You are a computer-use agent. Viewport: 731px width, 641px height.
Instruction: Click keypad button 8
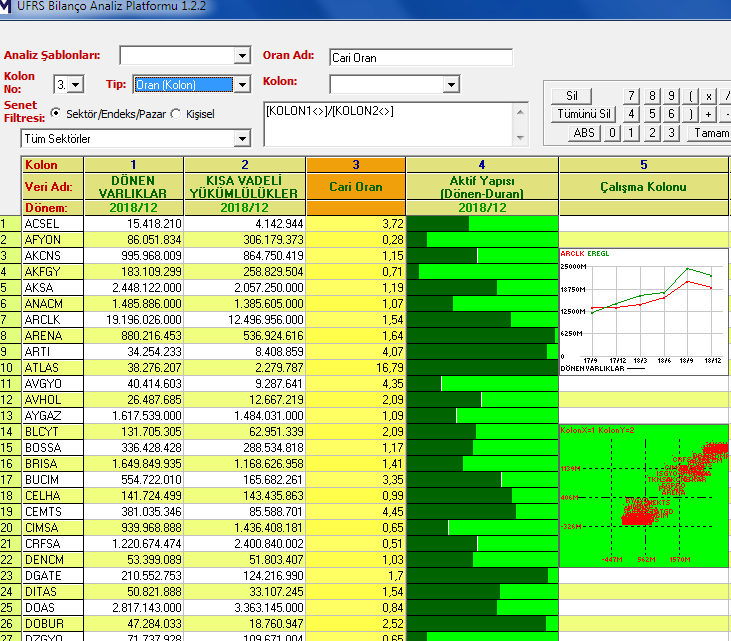[652, 96]
